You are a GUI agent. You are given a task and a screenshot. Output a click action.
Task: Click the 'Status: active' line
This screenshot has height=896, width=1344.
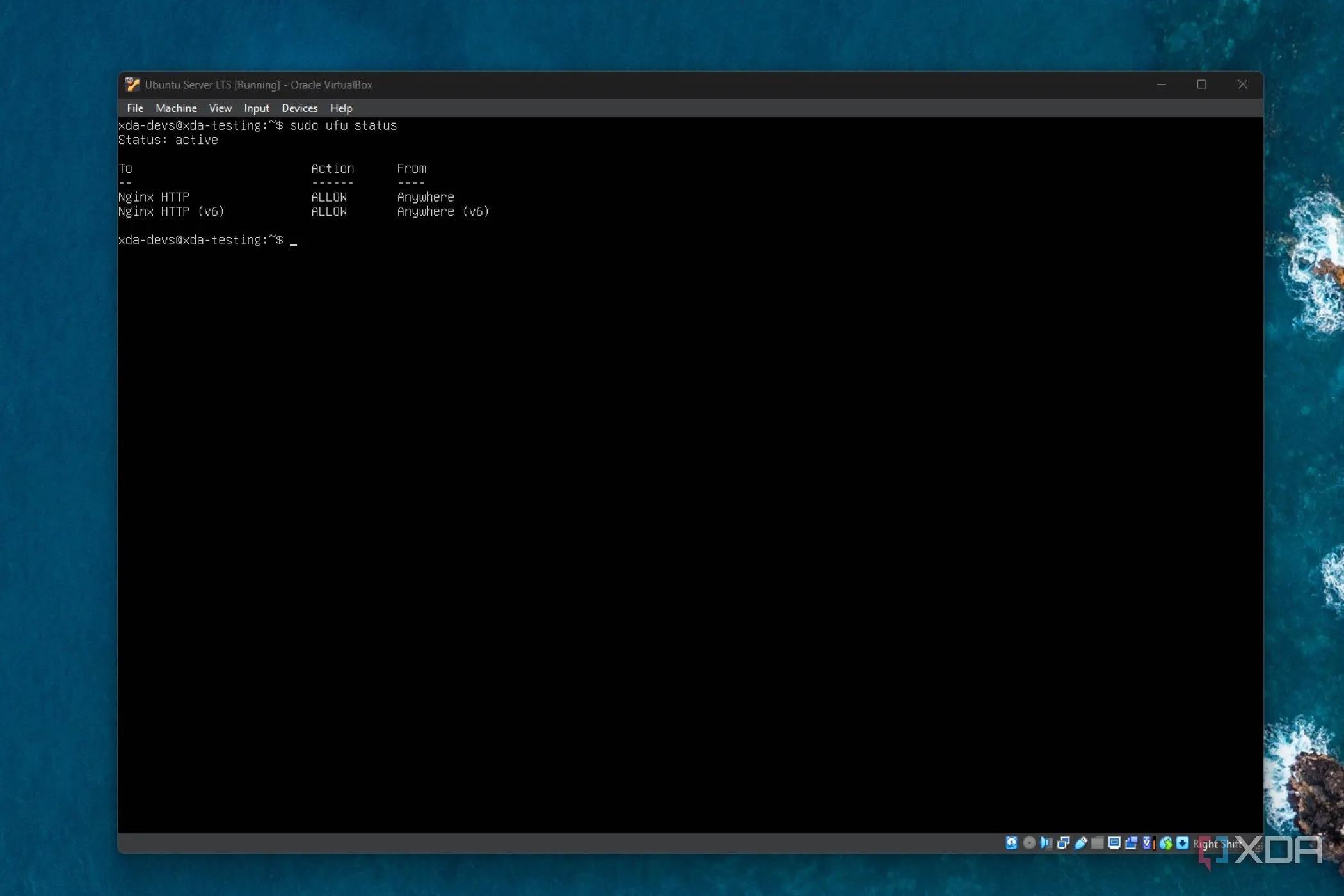168,140
